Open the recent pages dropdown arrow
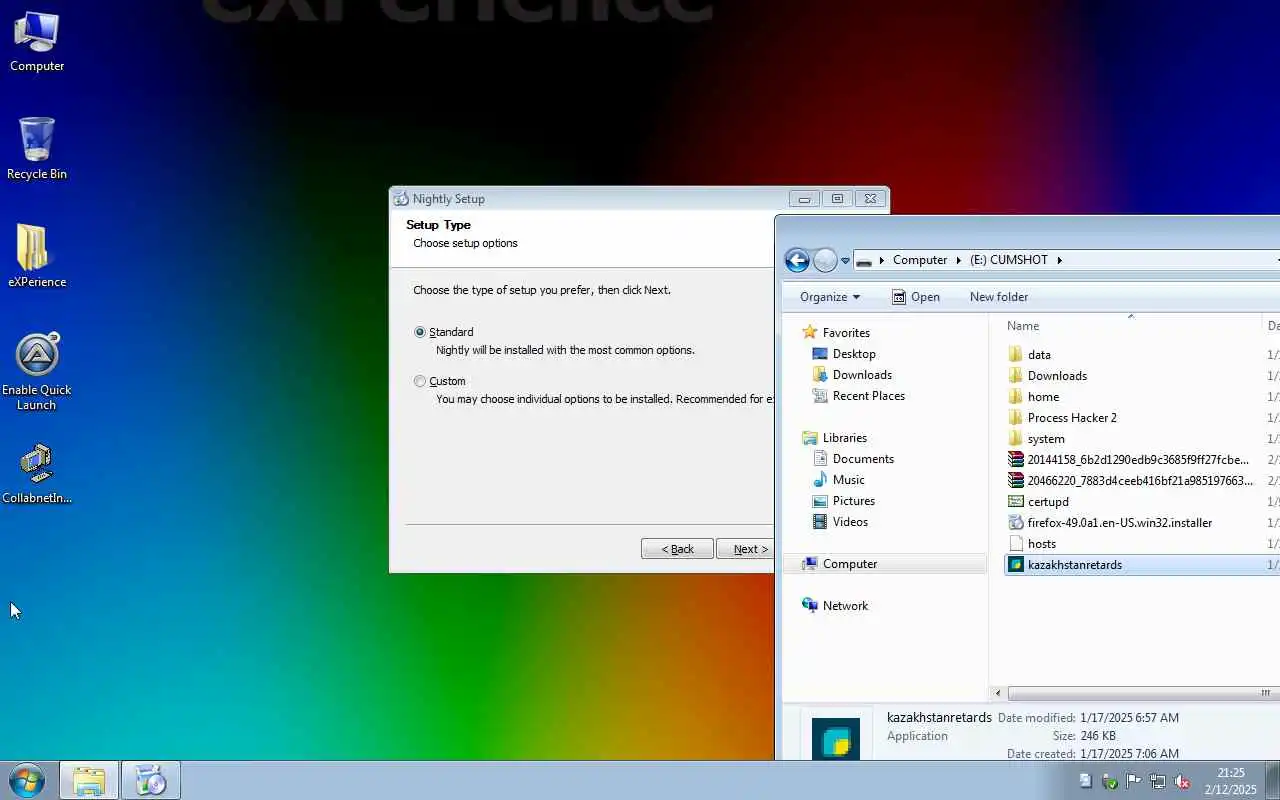 tap(845, 261)
